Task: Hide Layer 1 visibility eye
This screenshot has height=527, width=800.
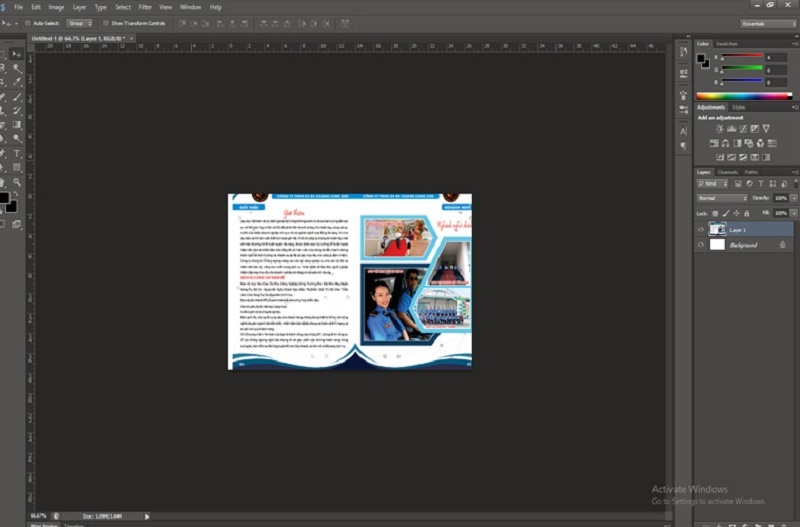Action: [x=701, y=230]
